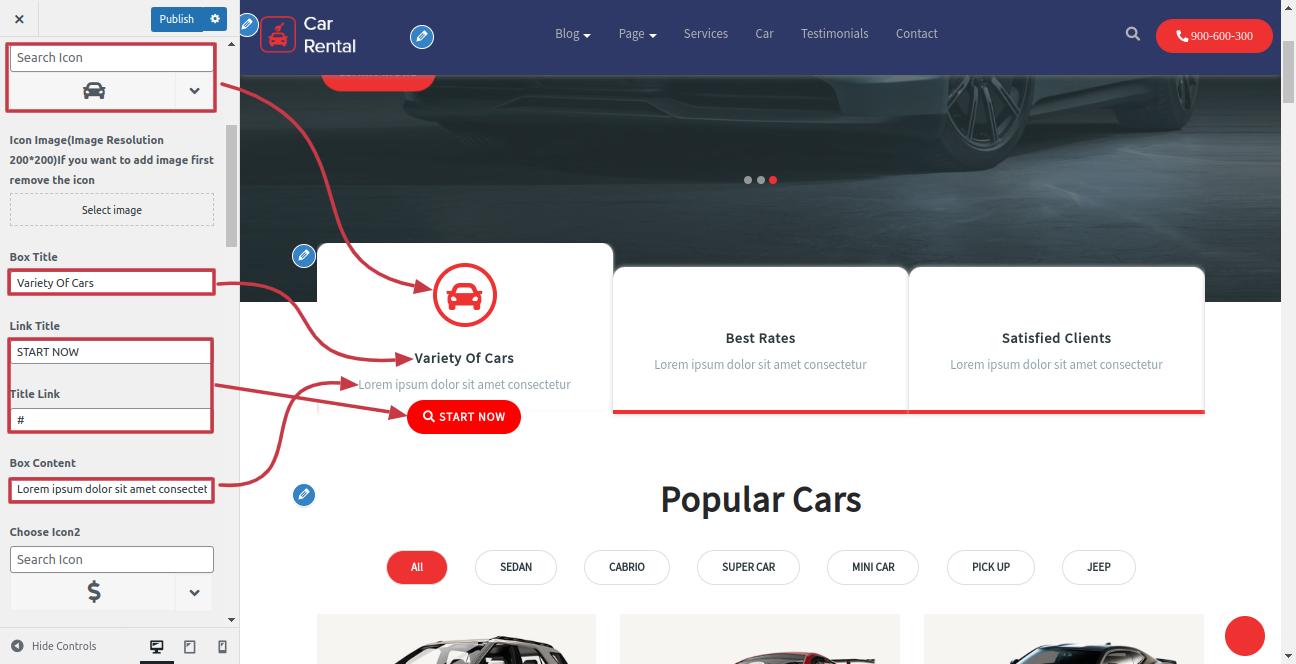Click edit pencil next to site logo
Viewport: 1296px width, 664px height.
click(247, 24)
